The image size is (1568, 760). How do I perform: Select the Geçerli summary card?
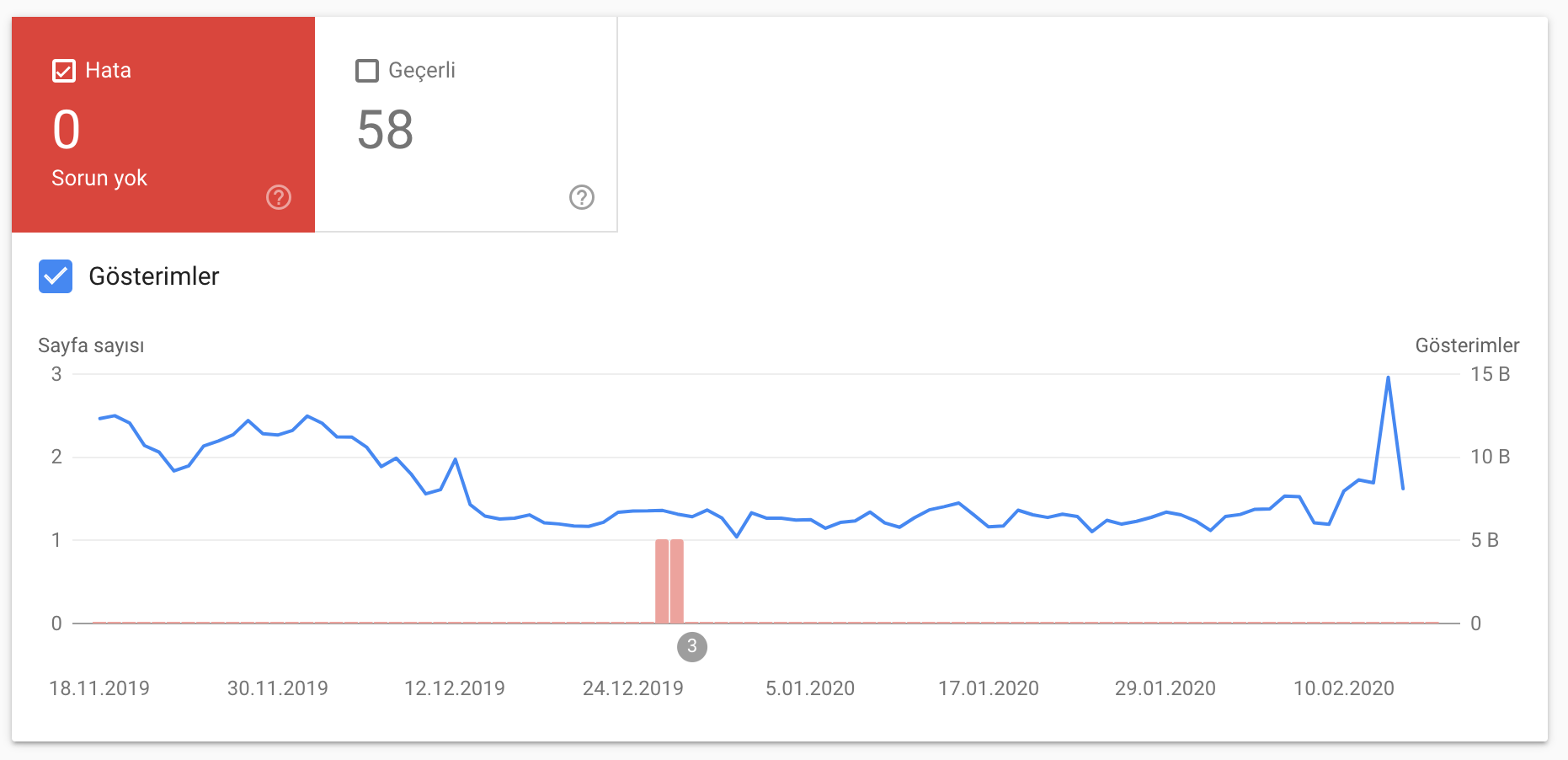point(467,125)
